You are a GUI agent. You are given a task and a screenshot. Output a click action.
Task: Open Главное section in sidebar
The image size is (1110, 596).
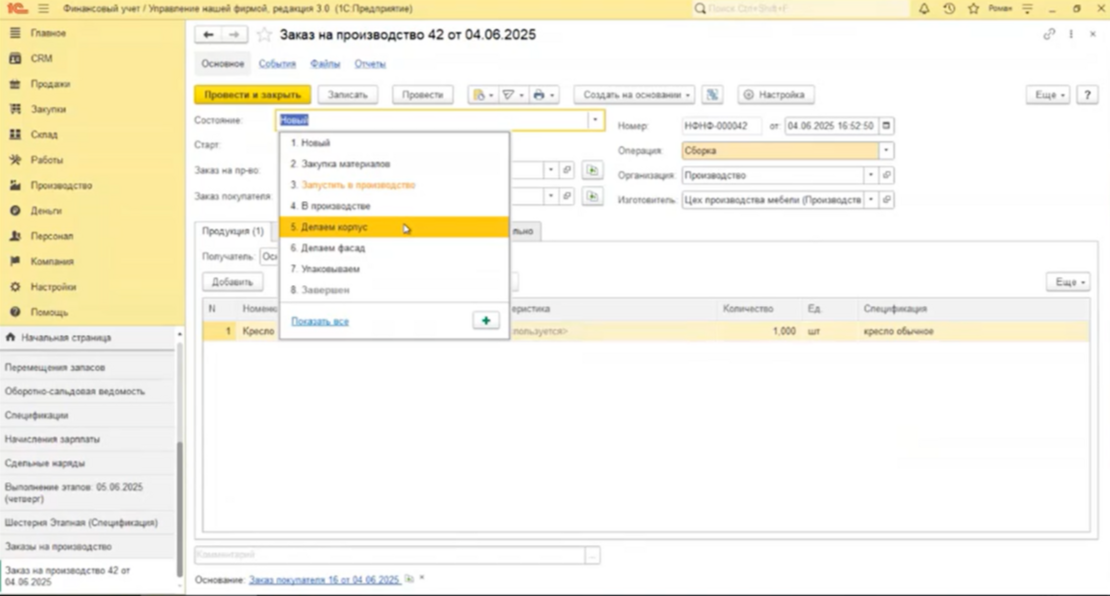pos(48,33)
